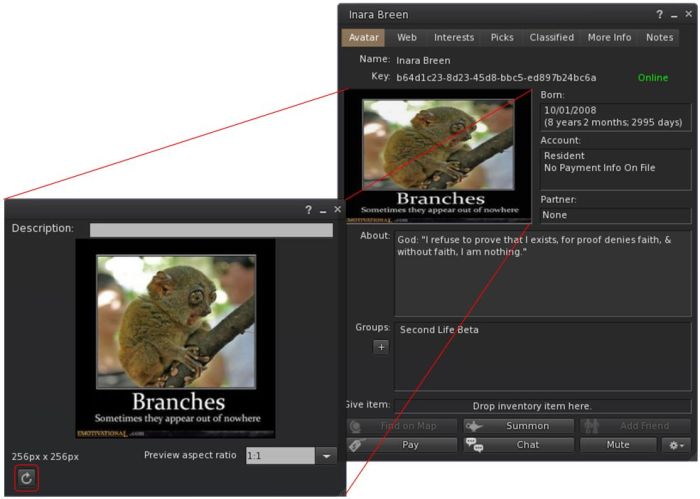This screenshot has height=499, width=700.
Task: Minimize the texture preview window
Action: 323,211
